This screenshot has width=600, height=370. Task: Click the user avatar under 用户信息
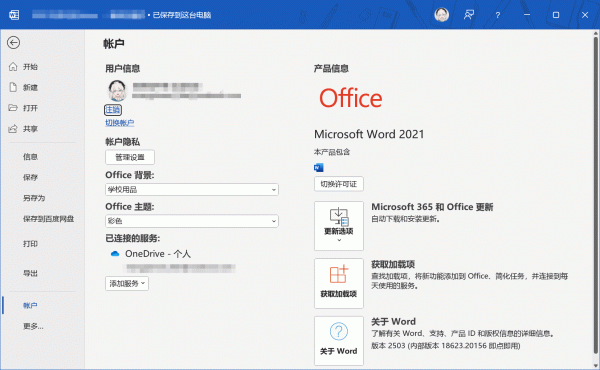[x=117, y=90]
